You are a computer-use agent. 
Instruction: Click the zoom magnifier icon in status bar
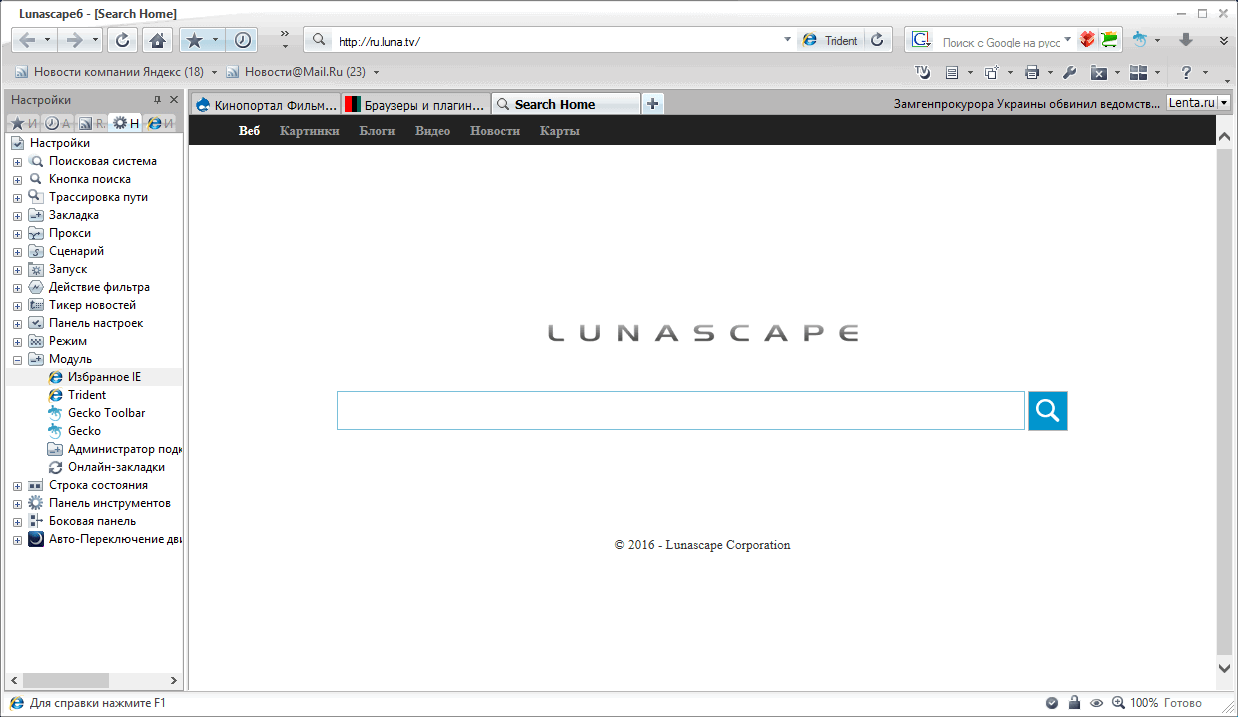[x=1118, y=703]
